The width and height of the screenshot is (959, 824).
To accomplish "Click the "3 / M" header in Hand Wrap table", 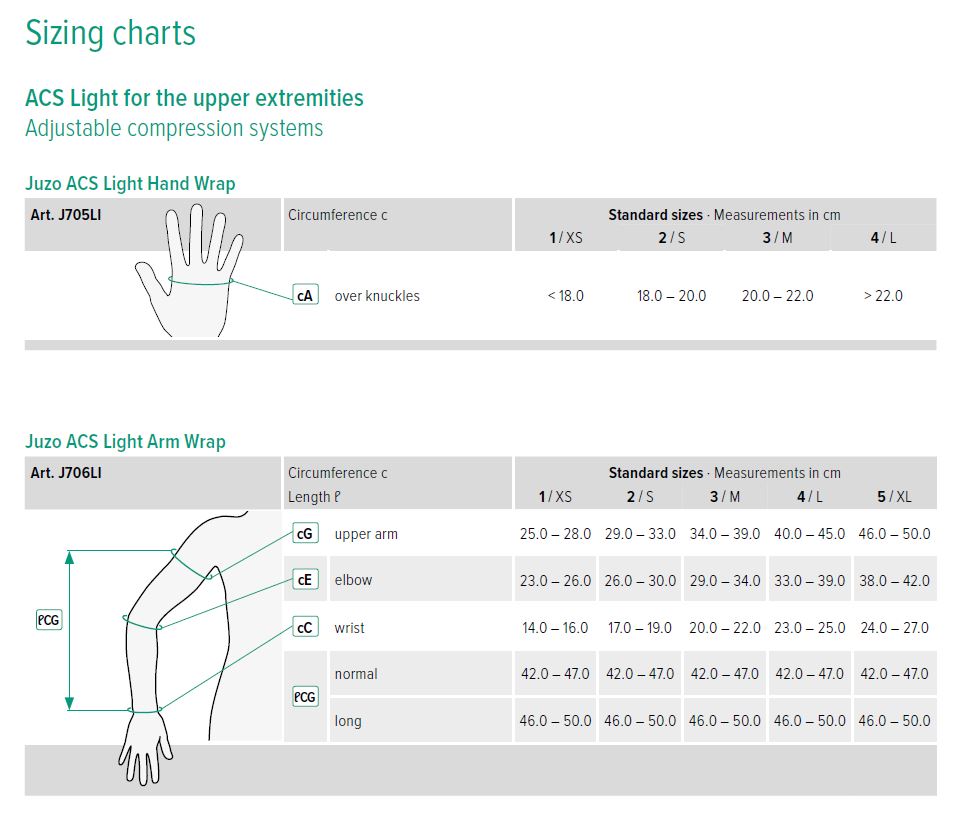I will (777, 237).
